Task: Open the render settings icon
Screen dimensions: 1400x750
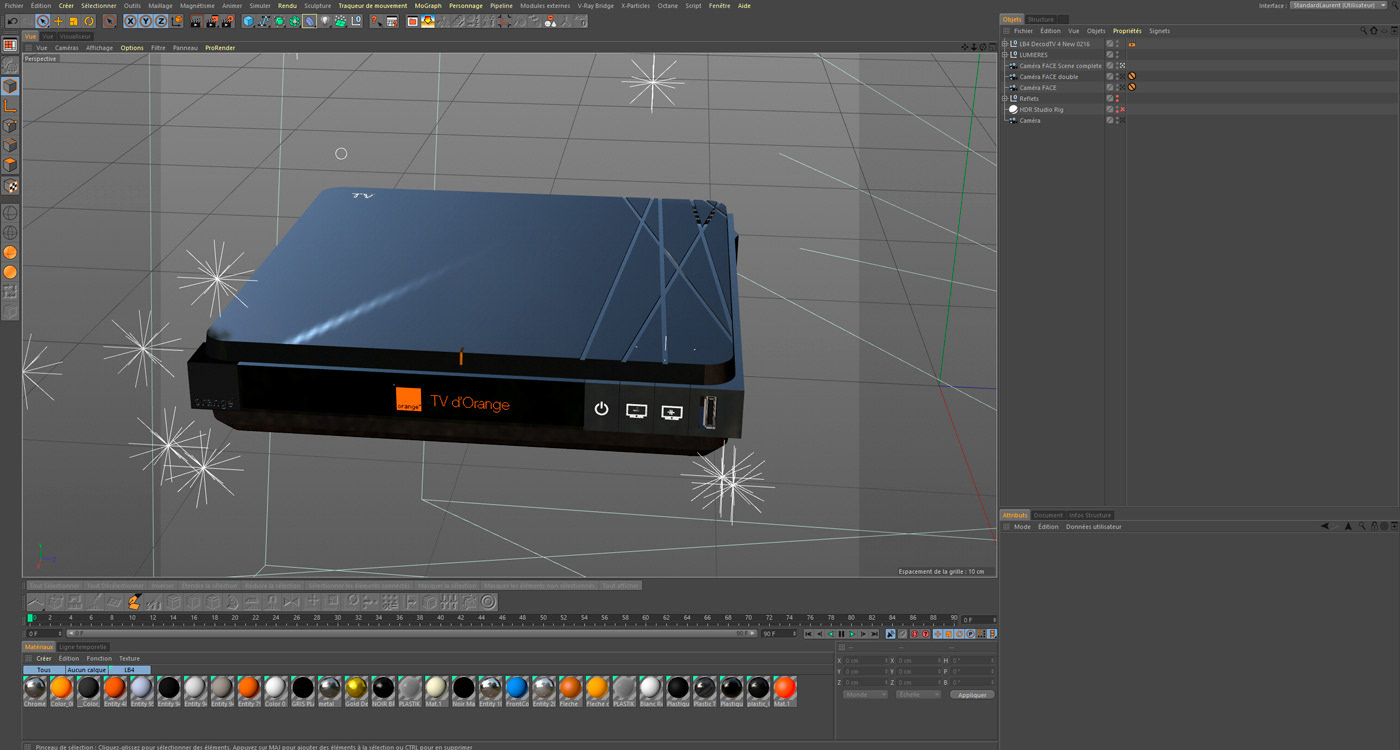Action: click(x=229, y=21)
